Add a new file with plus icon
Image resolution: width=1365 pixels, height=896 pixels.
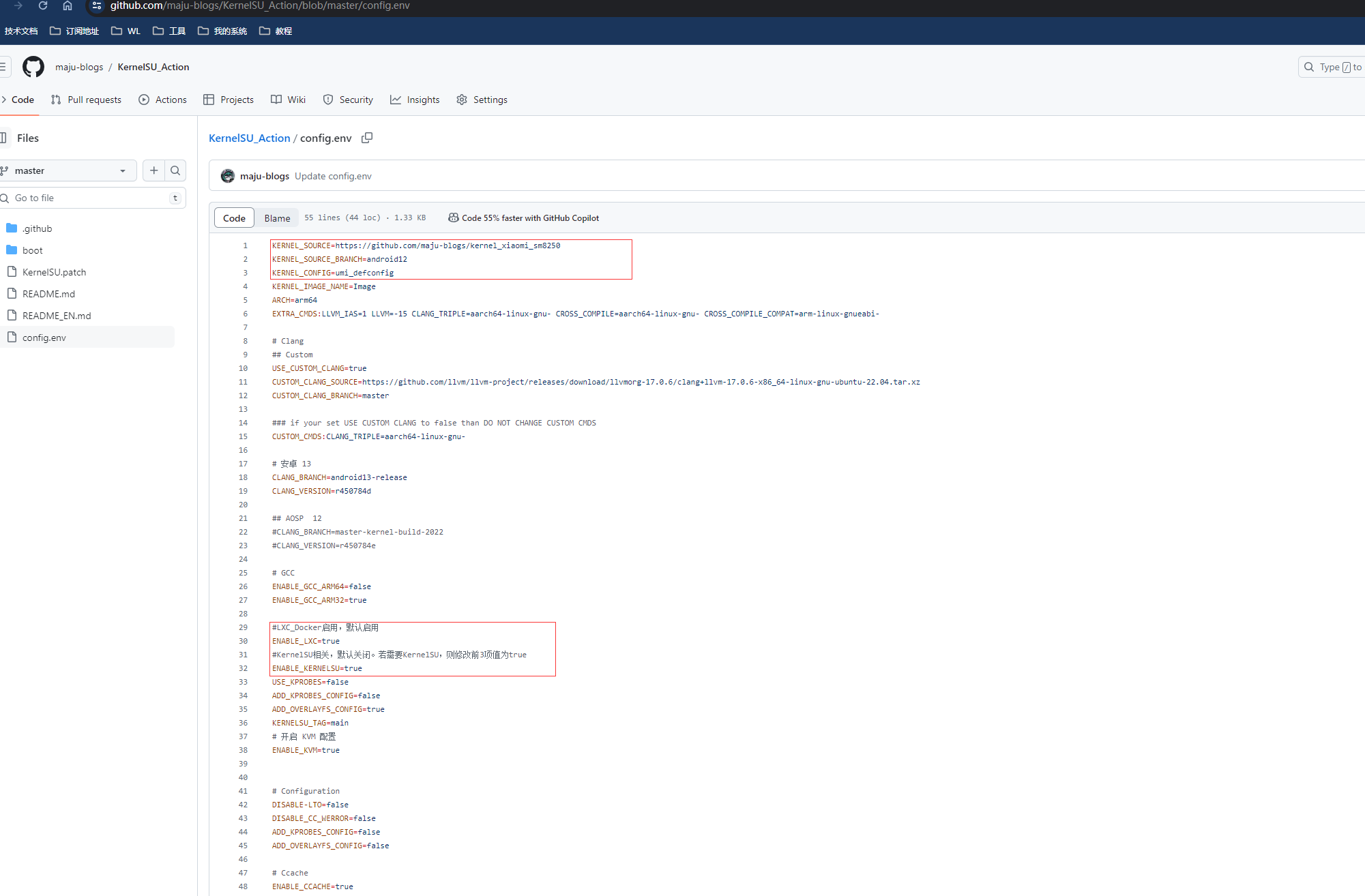click(x=154, y=170)
